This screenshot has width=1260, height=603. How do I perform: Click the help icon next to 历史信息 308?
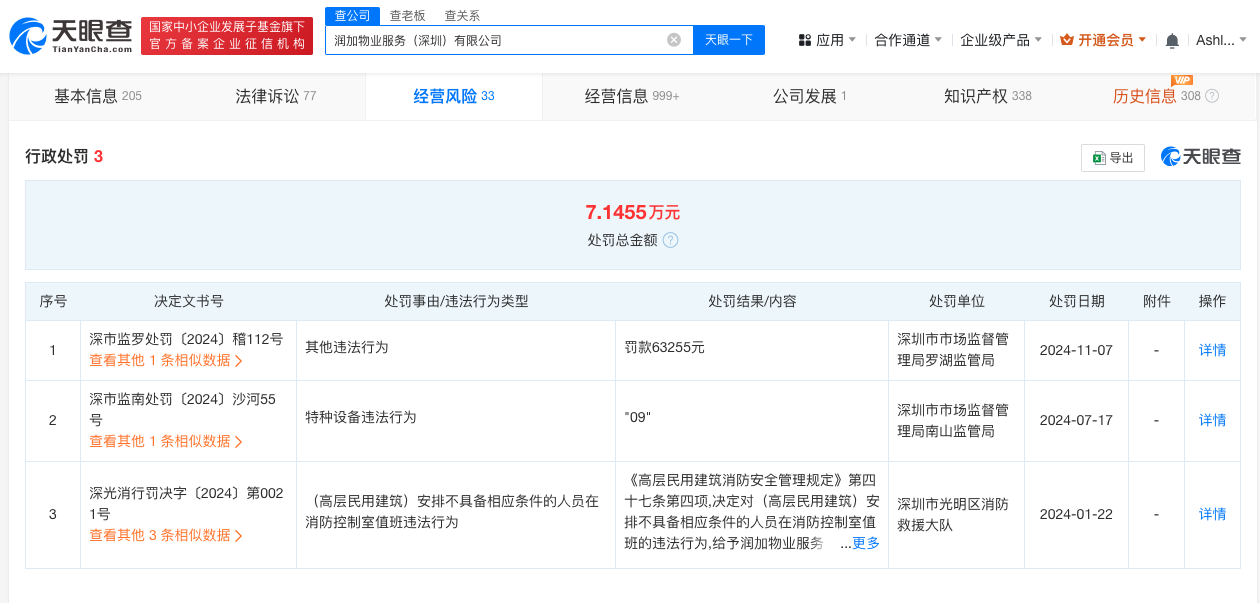coord(1212,96)
